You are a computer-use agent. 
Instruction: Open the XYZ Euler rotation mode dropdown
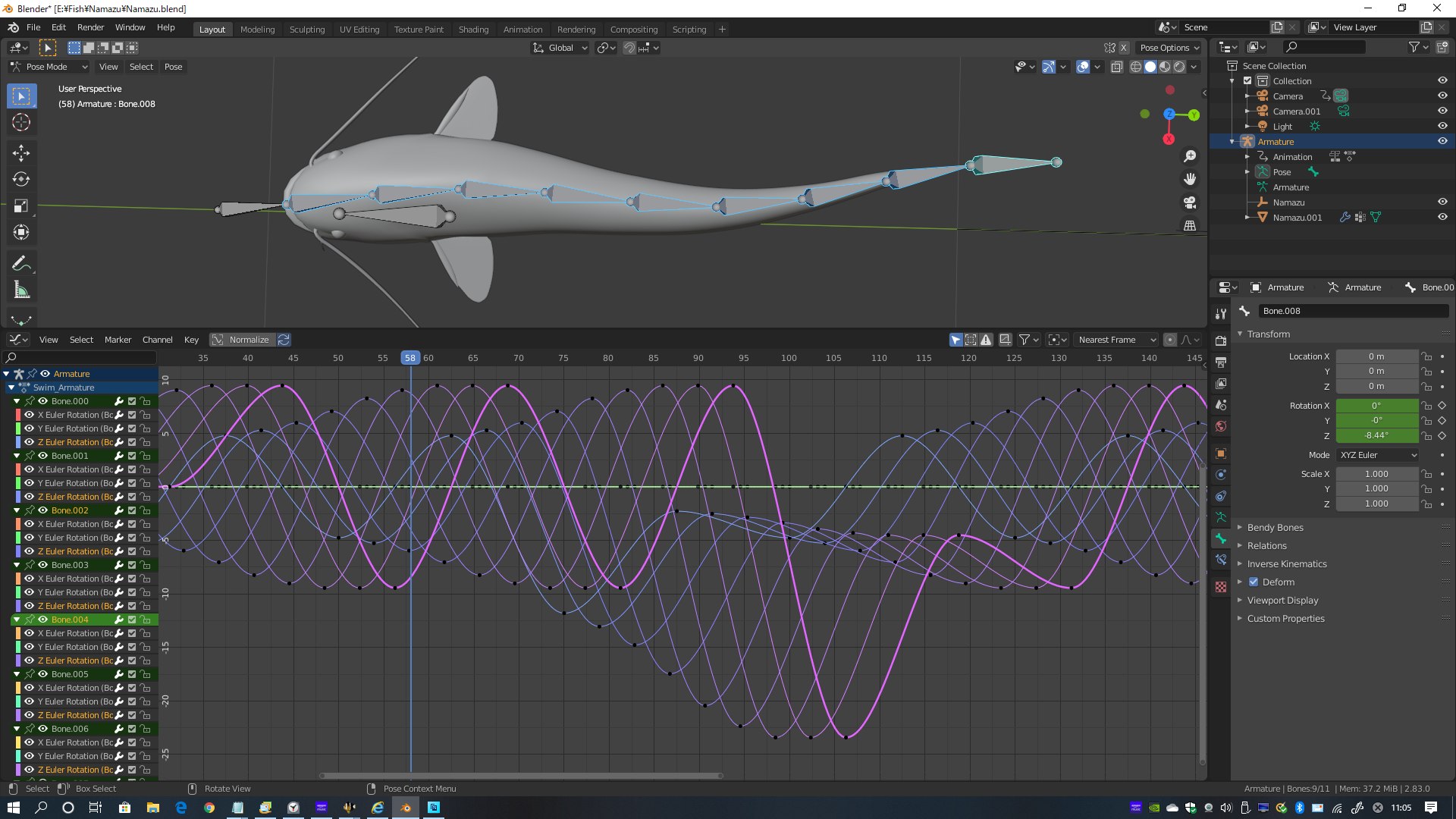1377,455
